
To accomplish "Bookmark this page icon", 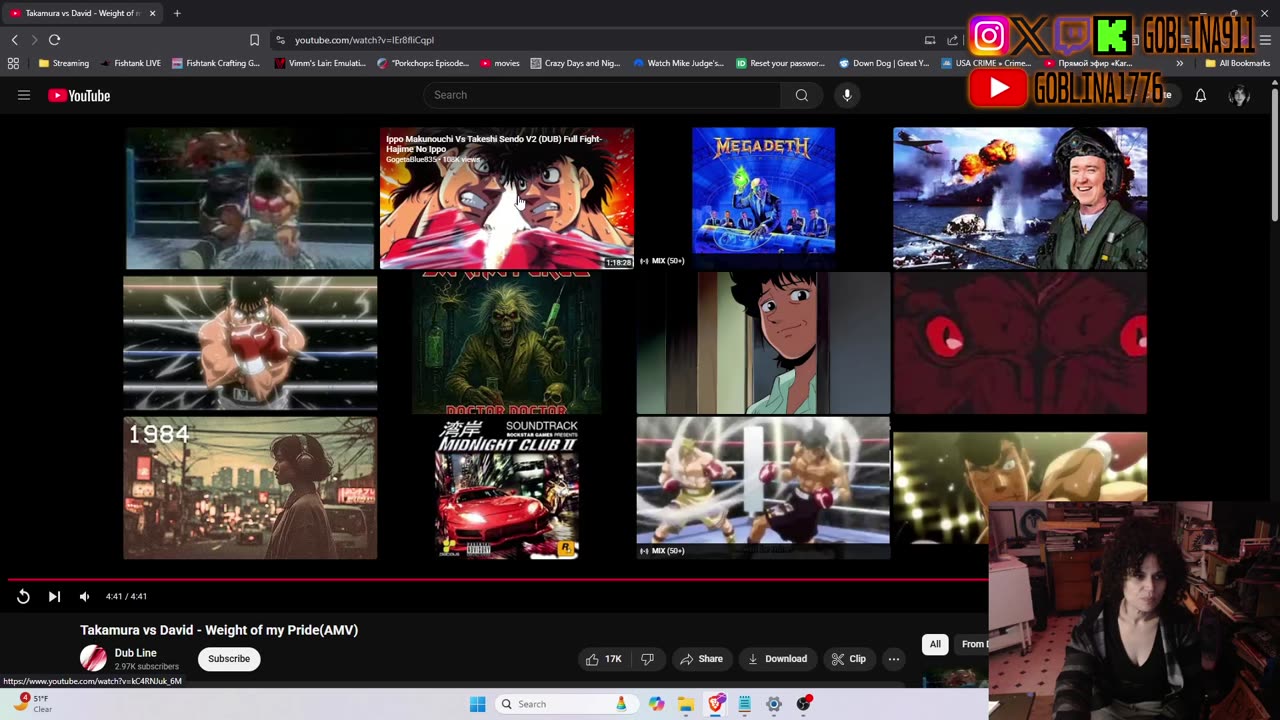I will pyautogui.click(x=254, y=40).
